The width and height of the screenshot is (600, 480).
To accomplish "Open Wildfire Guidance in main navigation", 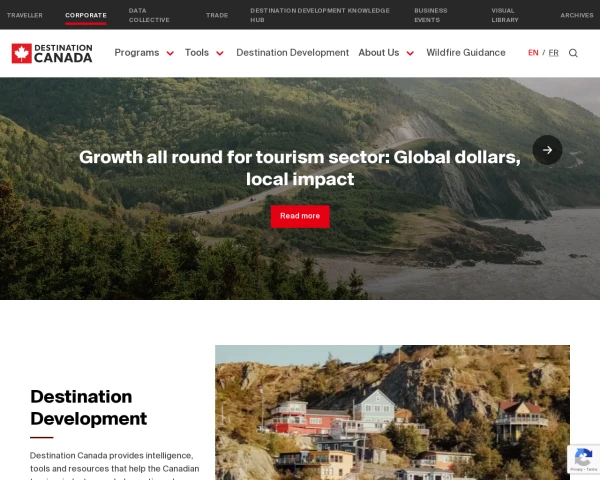I will pos(466,53).
